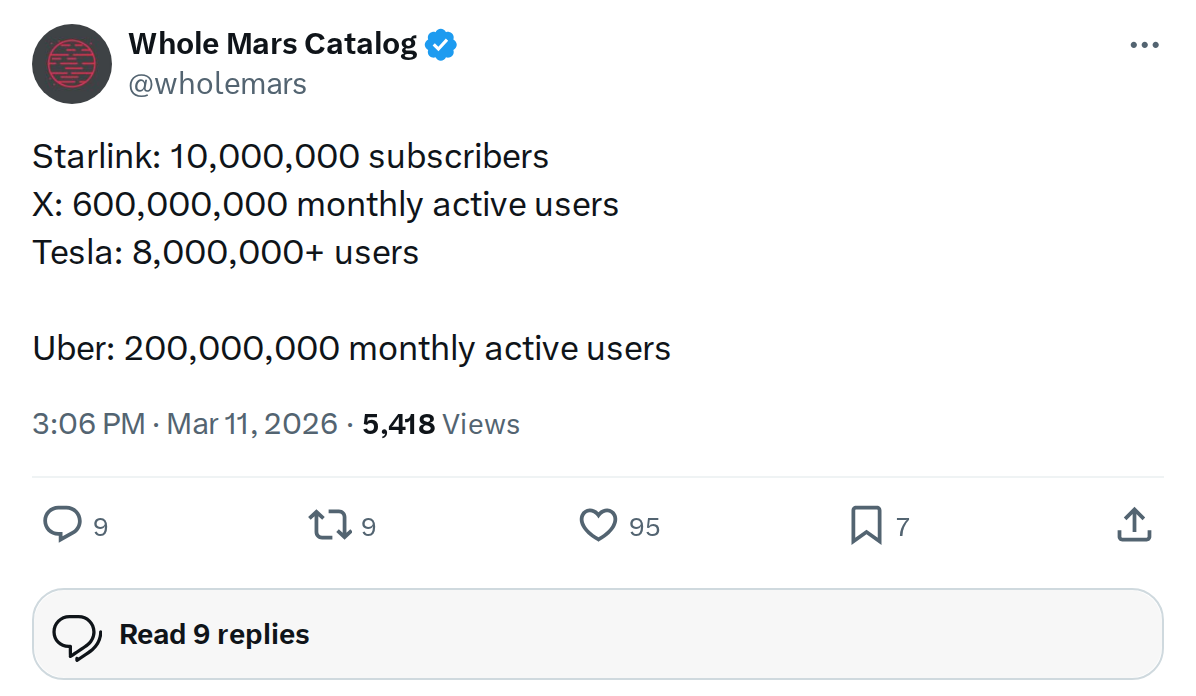This screenshot has height=696, width=1196.
Task: Repost this tweet using the retweet icon
Action: [328, 525]
